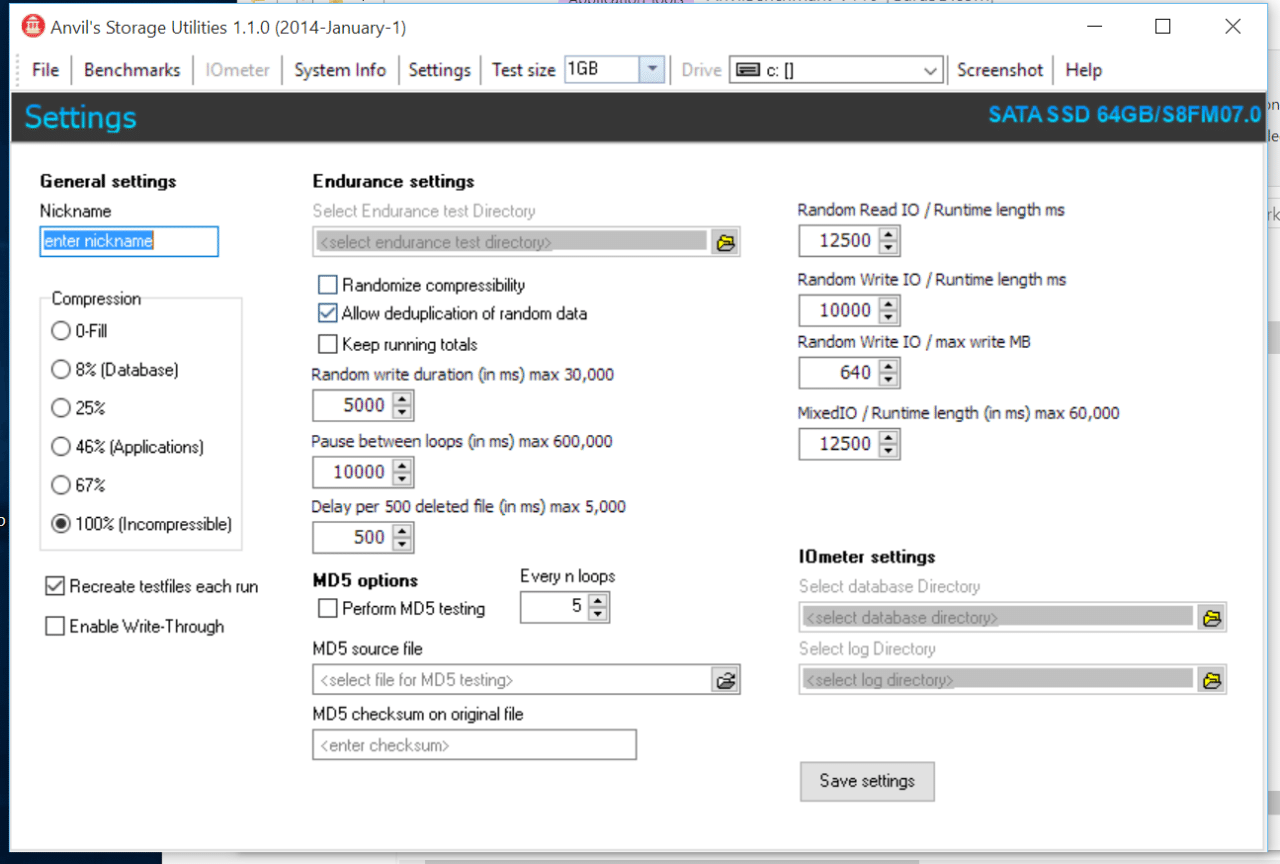Click the MD5 source file browse icon
Image resolution: width=1280 pixels, height=864 pixels.
[725, 680]
